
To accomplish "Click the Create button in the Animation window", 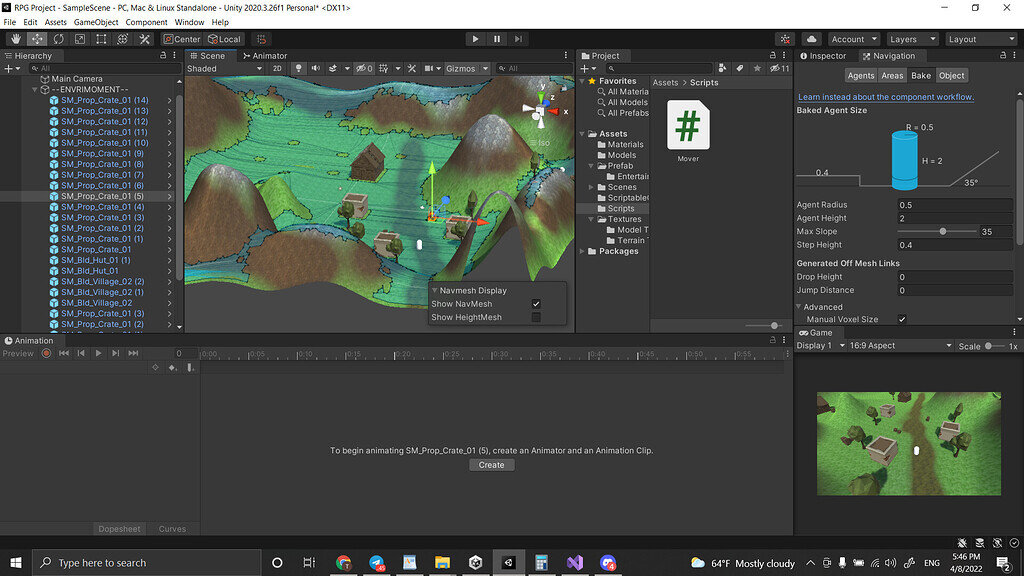I will (491, 464).
